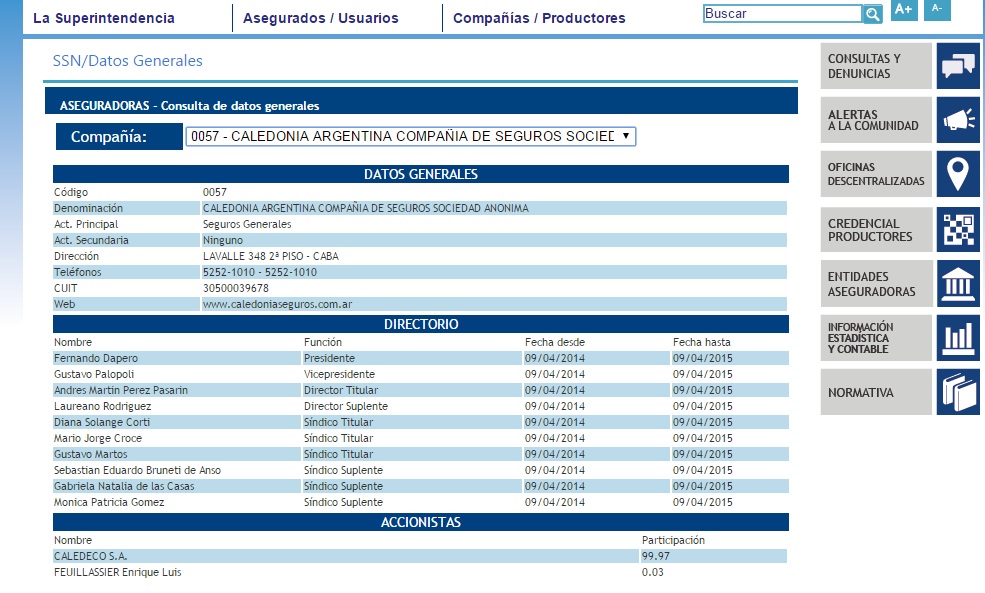Click the Oficinas location pin icon
The height and width of the screenshot is (593, 985).
(x=958, y=174)
